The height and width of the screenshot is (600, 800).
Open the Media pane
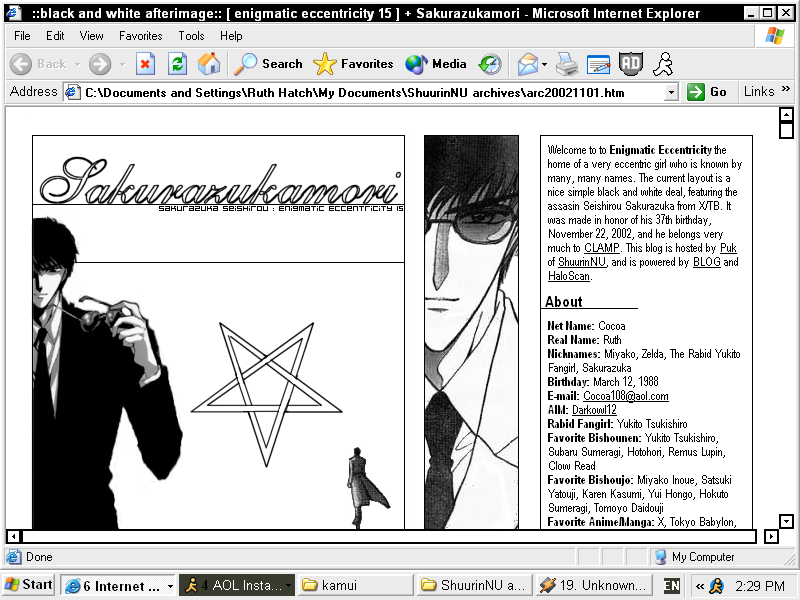point(436,64)
